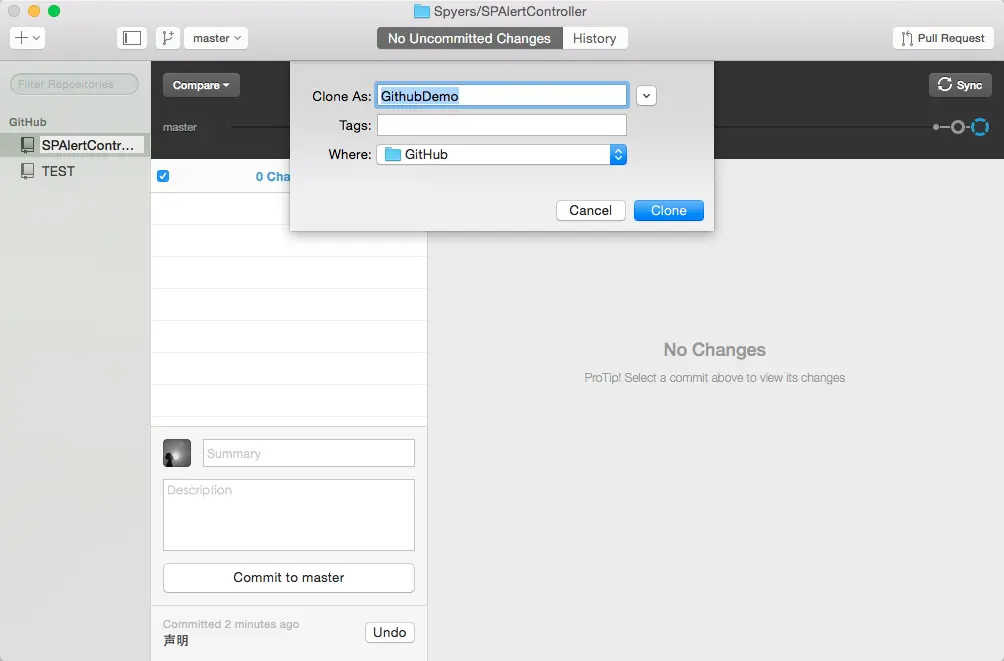Viewport: 1004px width, 661px height.
Task: Toggle the repository sidebar panel icon
Action: click(x=132, y=38)
